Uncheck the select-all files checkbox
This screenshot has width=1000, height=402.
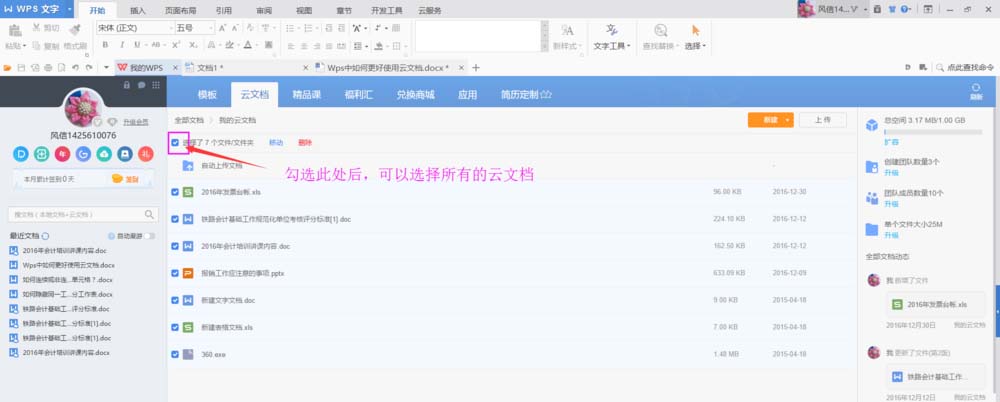pyautogui.click(x=175, y=143)
